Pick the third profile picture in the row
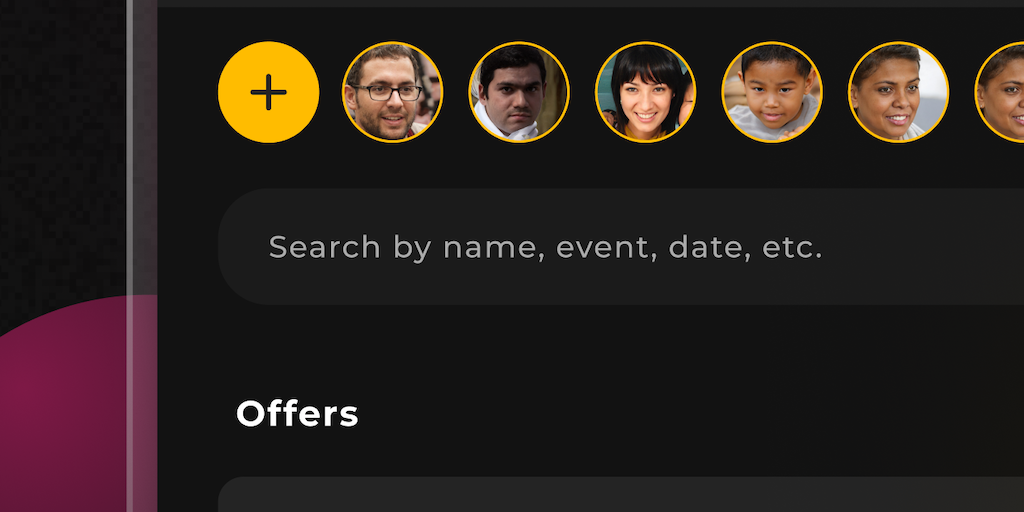Viewport: 1024px width, 512px height. 645,92
